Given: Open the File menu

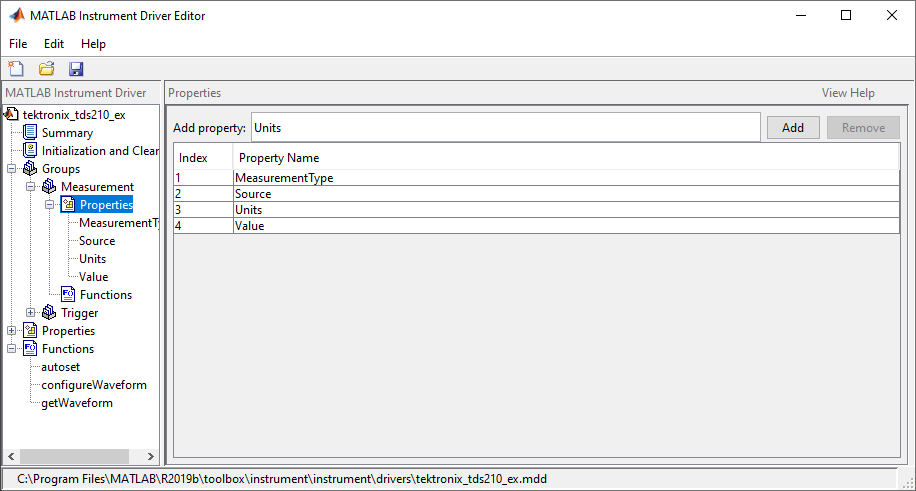Looking at the screenshot, I should [18, 44].
